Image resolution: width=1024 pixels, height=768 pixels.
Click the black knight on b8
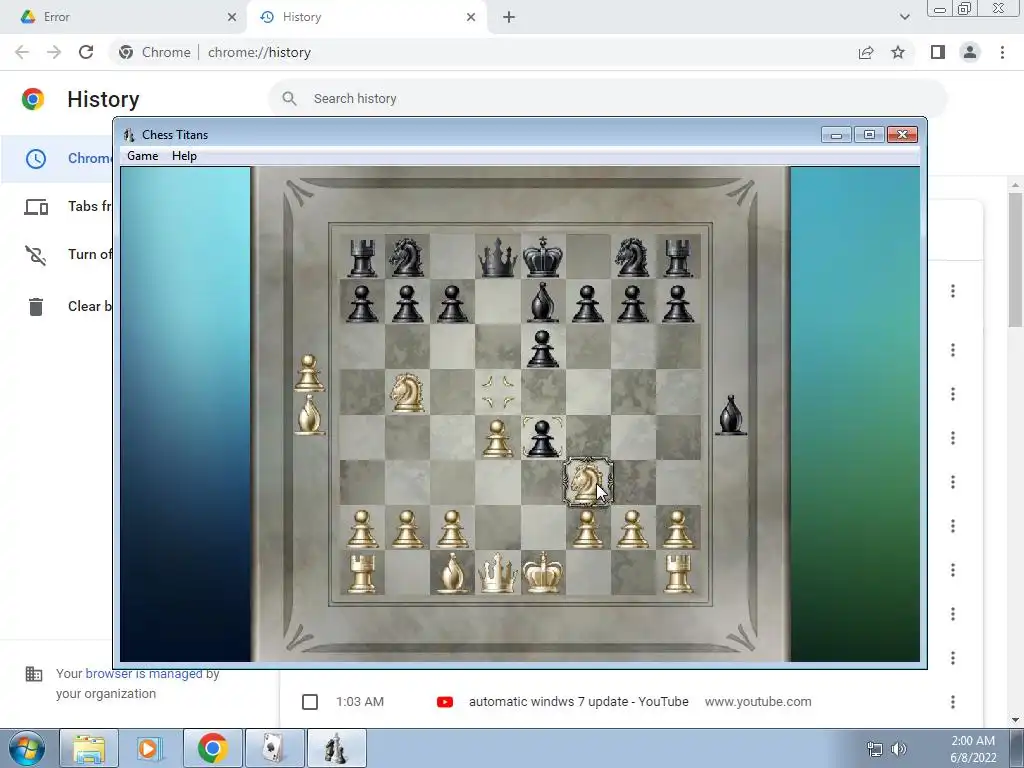pyautogui.click(x=406, y=257)
